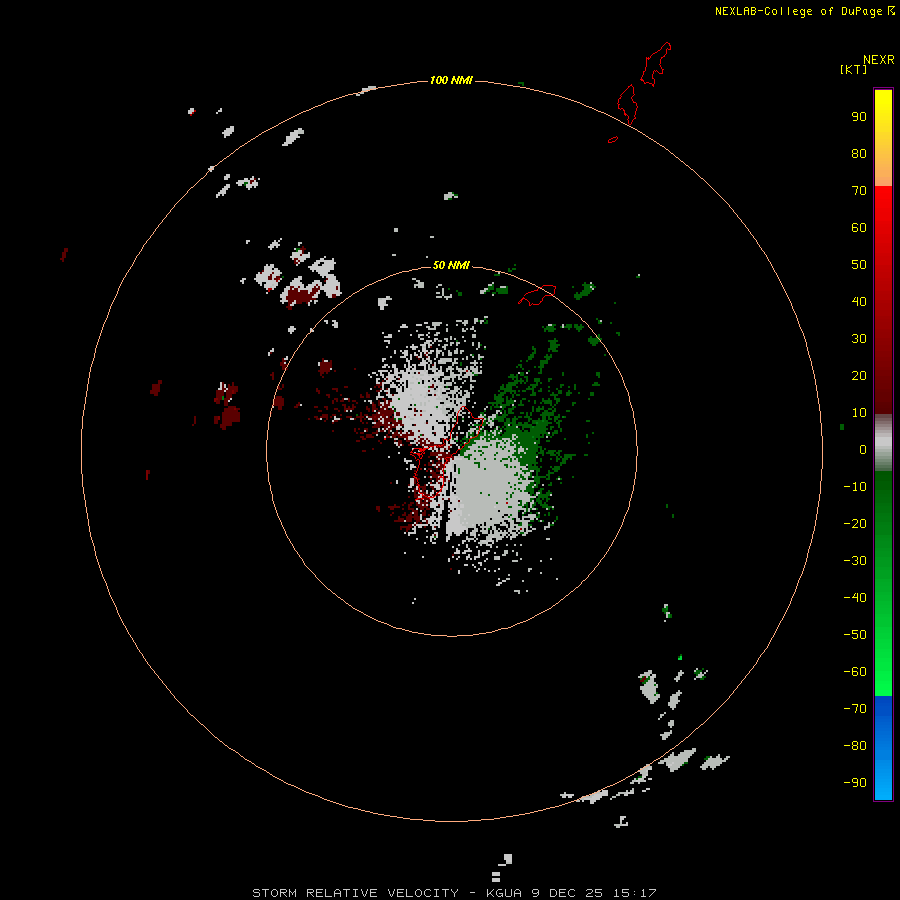
Task: Click the 90 value on the velocity scale
Action: (x=859, y=117)
